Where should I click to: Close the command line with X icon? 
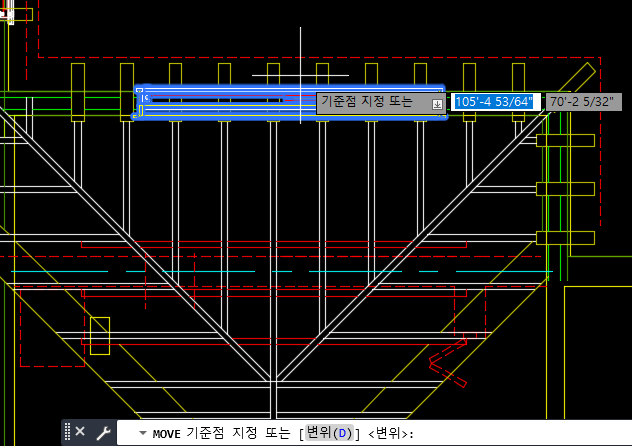(x=80, y=431)
